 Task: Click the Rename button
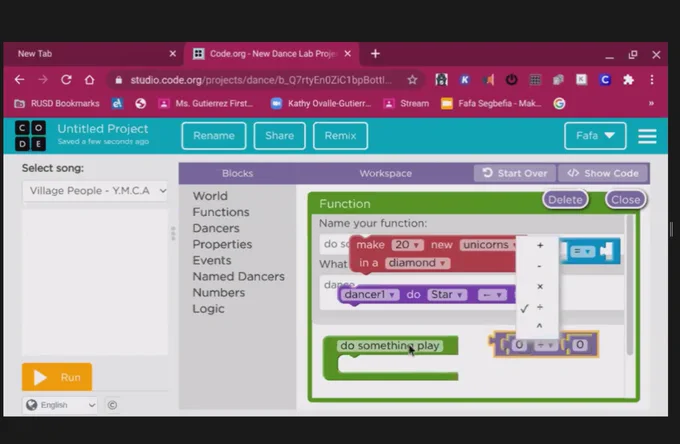[x=214, y=136]
